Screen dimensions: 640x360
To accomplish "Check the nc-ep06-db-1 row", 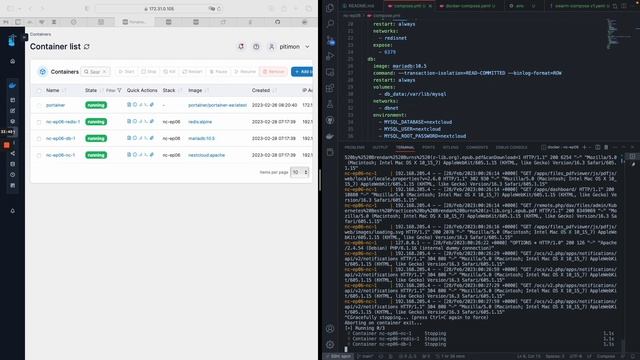I will [39, 139].
